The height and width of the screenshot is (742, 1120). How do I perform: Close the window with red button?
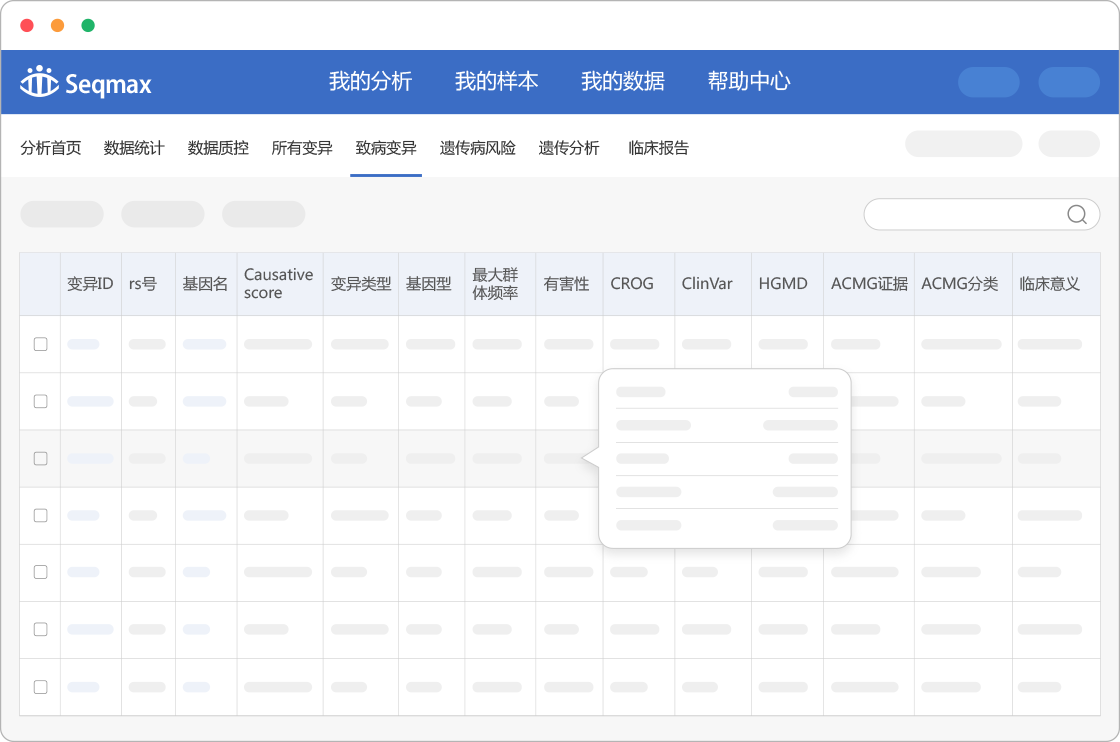point(27,26)
